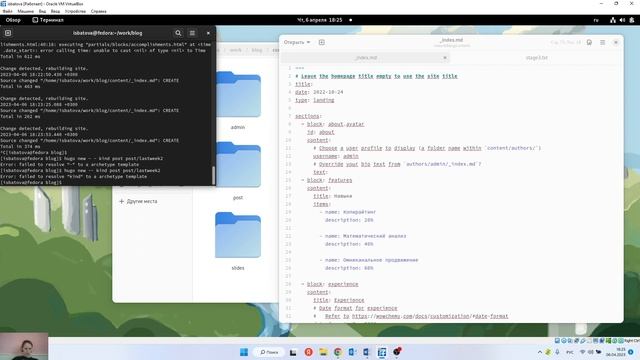Close the terminal window
The height and width of the screenshot is (360, 640).
pyautogui.click(x=208, y=33)
